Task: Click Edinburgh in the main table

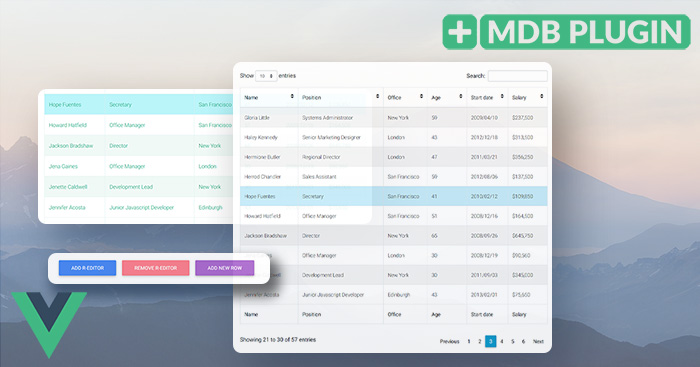Action: pos(399,295)
